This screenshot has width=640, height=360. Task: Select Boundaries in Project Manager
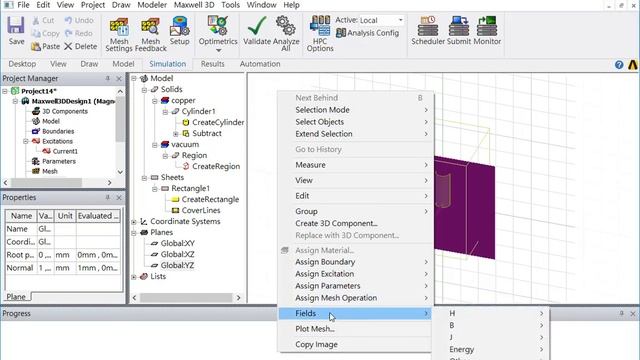58,131
